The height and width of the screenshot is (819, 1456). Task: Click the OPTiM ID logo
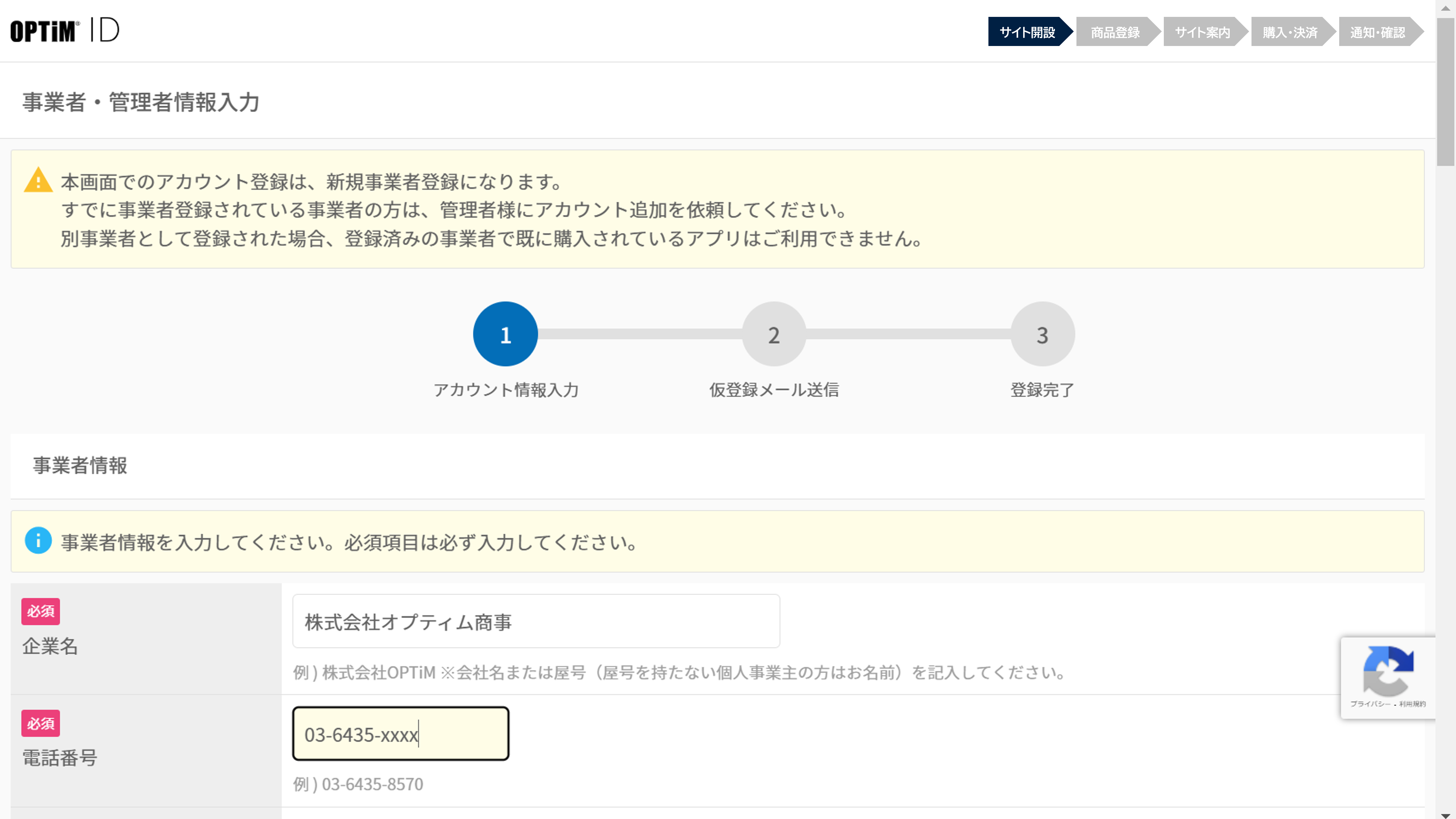tap(65, 30)
